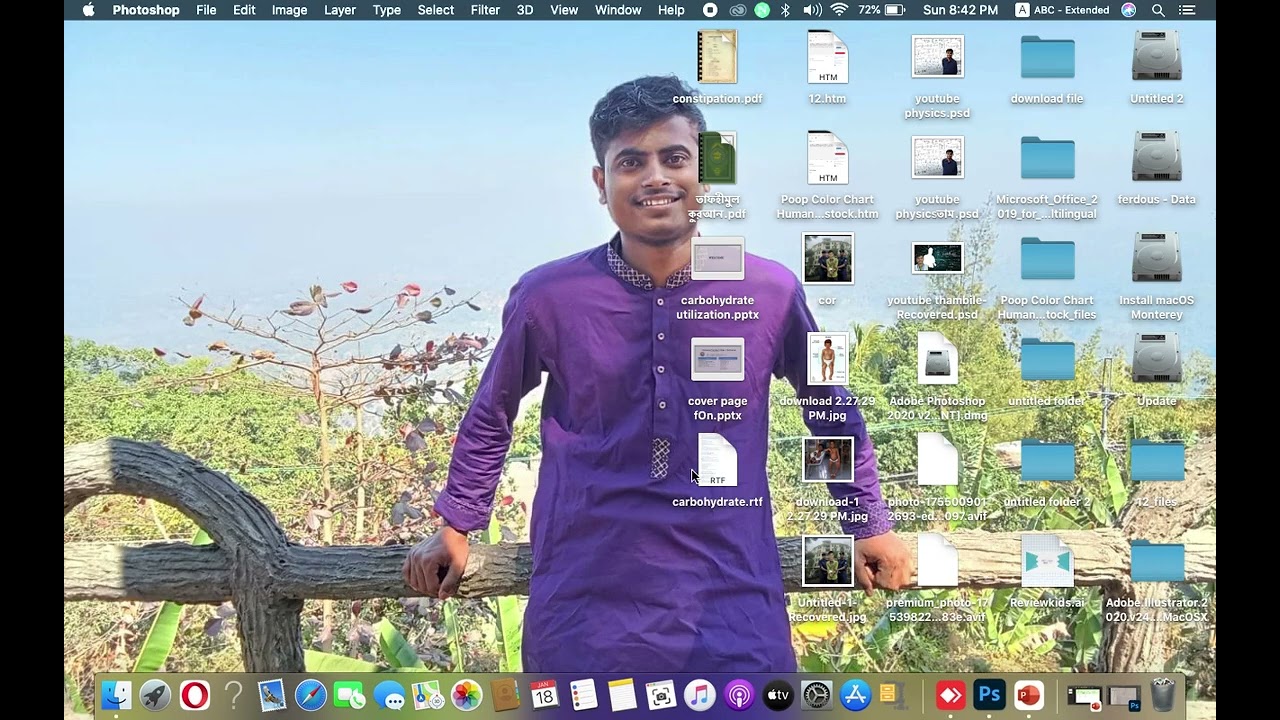Viewport: 1280px width, 720px height.
Task: Open the Trash in the Dock
Action: (1163, 695)
